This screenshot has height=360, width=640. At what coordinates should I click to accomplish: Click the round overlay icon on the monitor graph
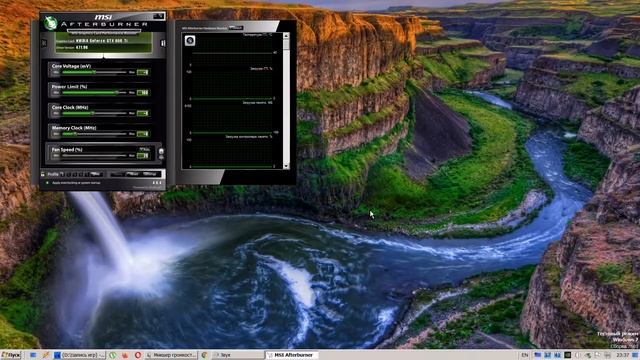[190, 40]
